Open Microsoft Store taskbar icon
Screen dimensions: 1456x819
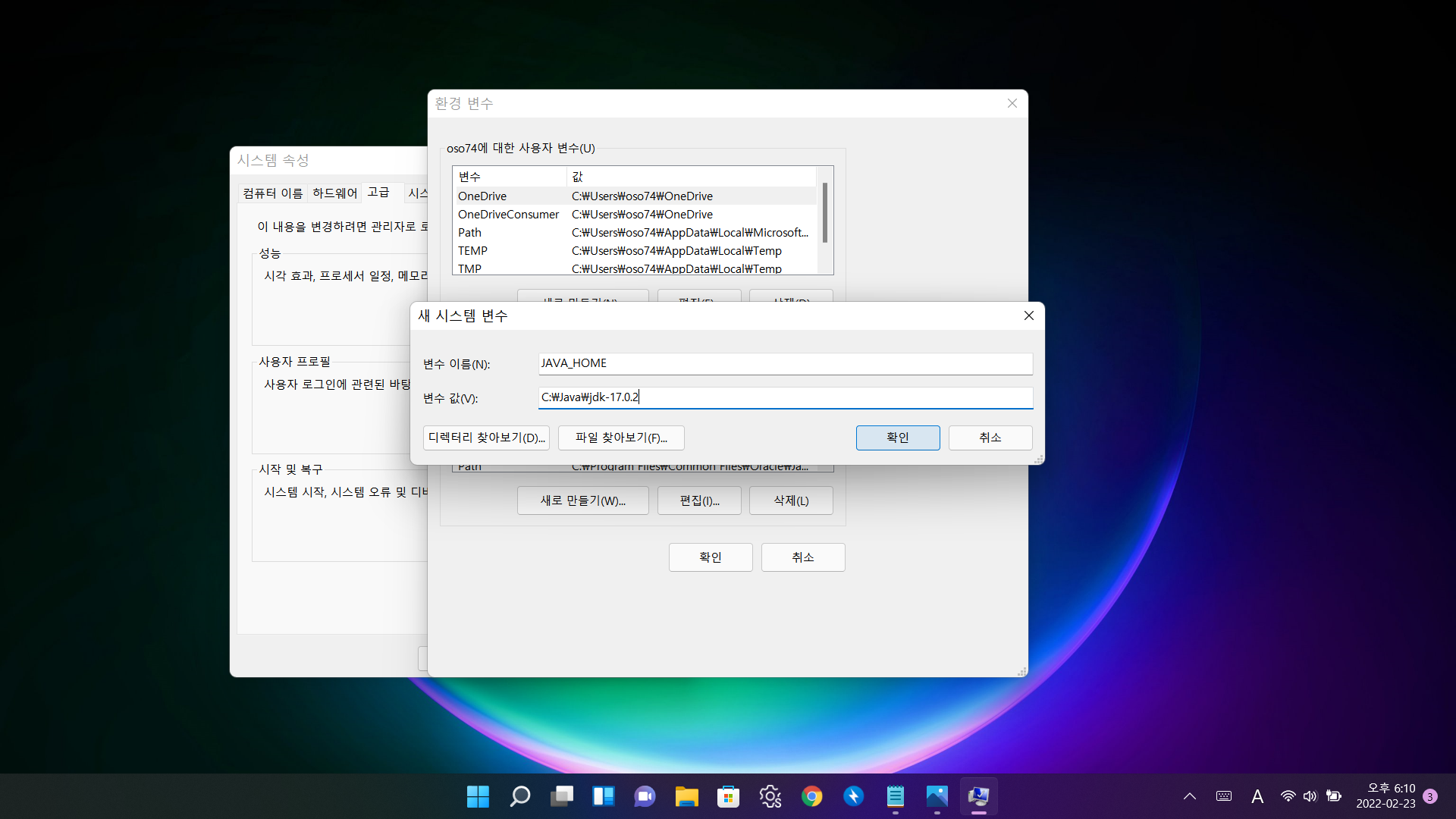[x=728, y=796]
